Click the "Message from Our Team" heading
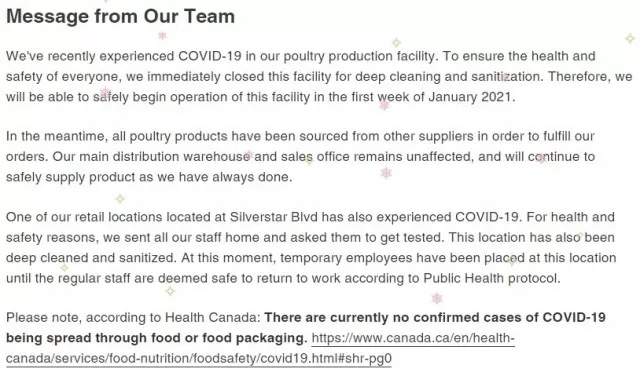Viewport: 640px width, 376px height. click(120, 17)
